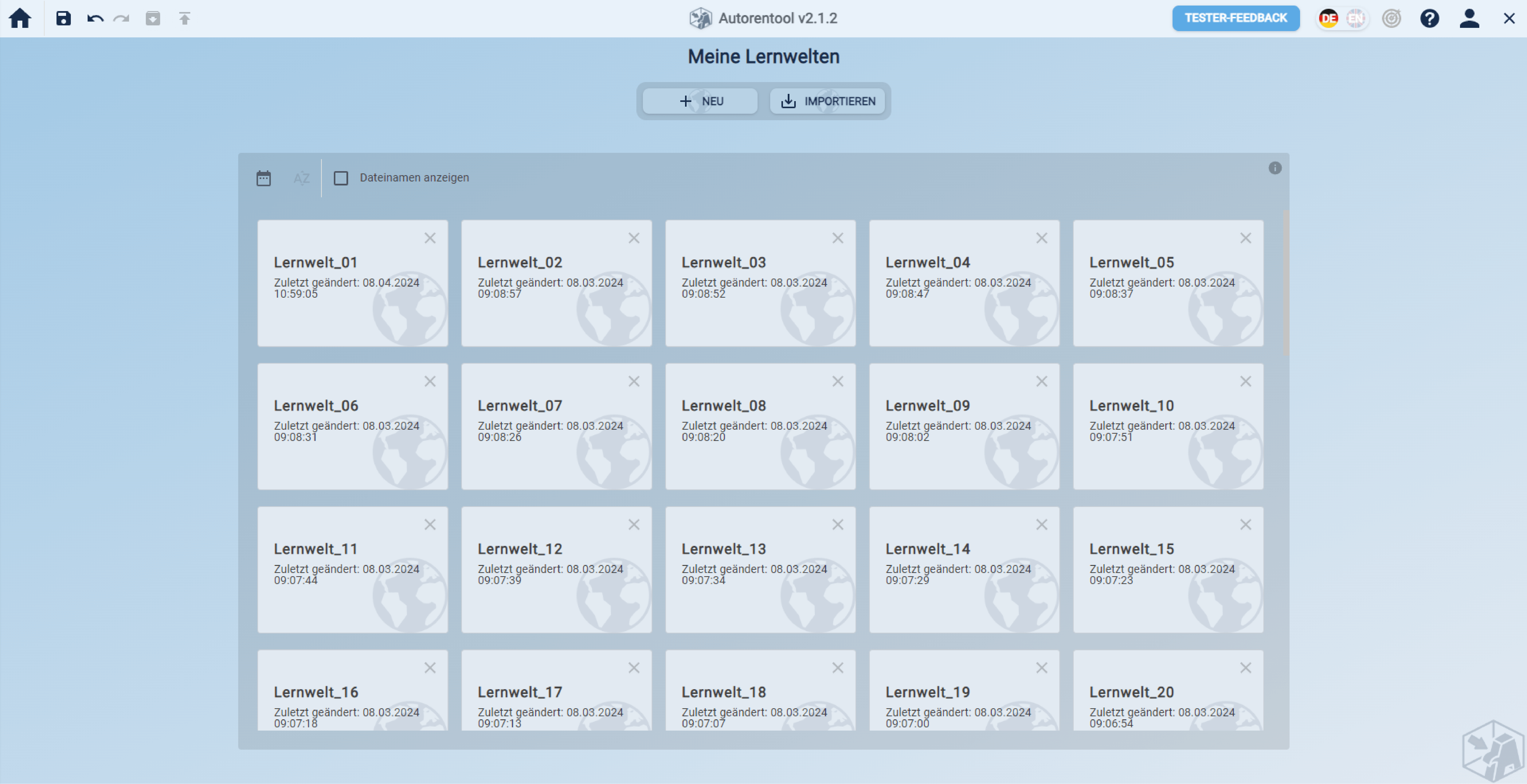Click the NEU button
The image size is (1527, 784).
700,101
